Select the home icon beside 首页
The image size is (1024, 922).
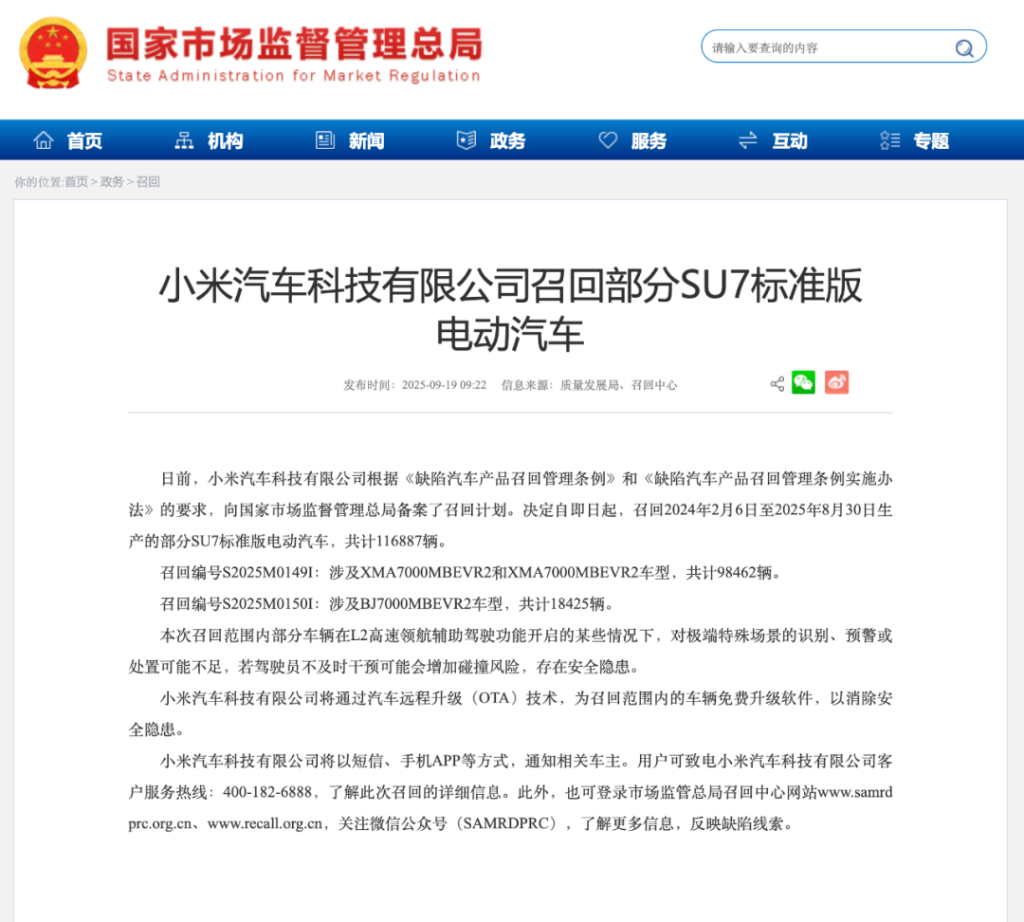coord(42,140)
